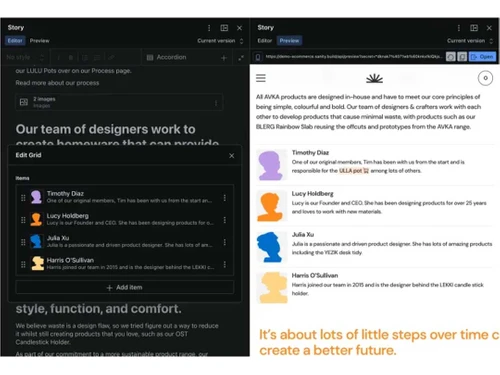This screenshot has height=375, width=500.
Task: Open the left Story pane's three-dot menu
Action: [x=209, y=28]
